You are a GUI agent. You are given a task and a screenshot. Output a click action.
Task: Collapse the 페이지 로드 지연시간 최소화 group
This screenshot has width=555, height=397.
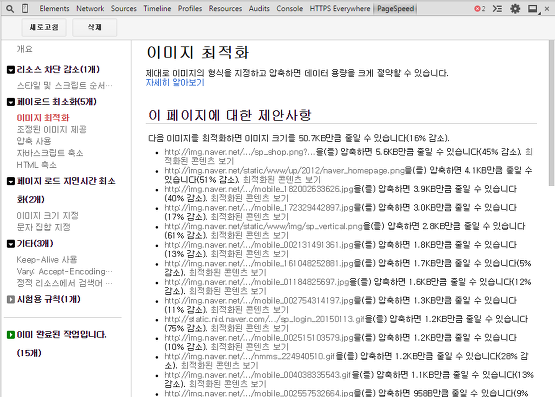point(11,181)
